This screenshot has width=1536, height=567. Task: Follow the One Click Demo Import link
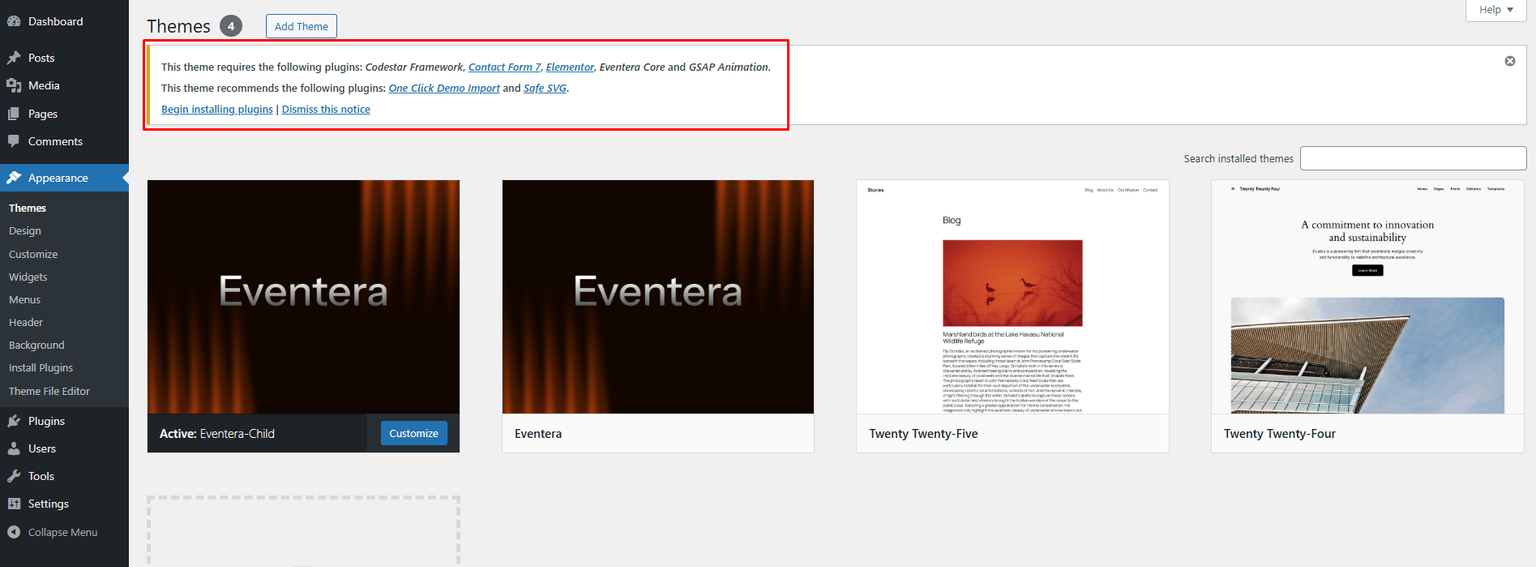coord(444,88)
